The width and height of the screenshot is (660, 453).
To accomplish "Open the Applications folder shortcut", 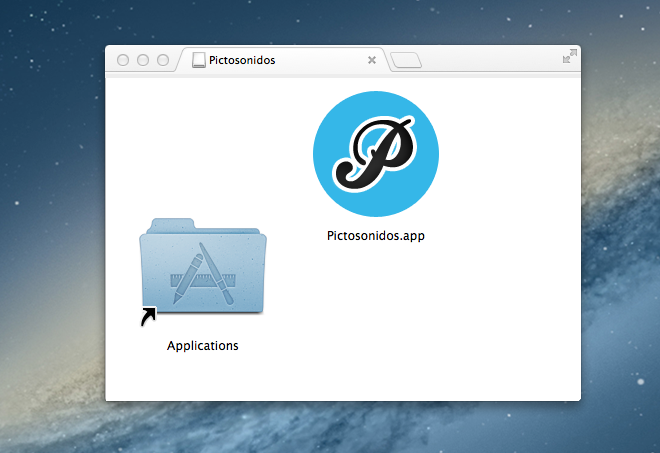I will click(203, 272).
